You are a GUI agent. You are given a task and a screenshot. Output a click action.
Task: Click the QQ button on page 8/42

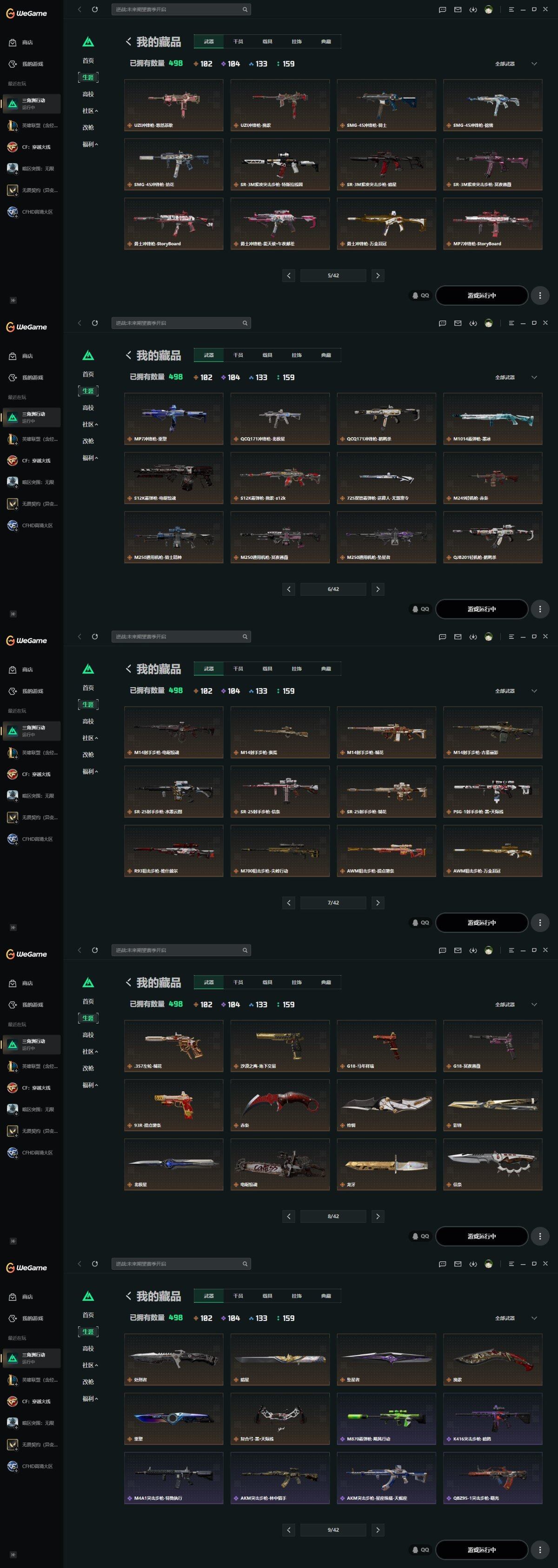[420, 1236]
